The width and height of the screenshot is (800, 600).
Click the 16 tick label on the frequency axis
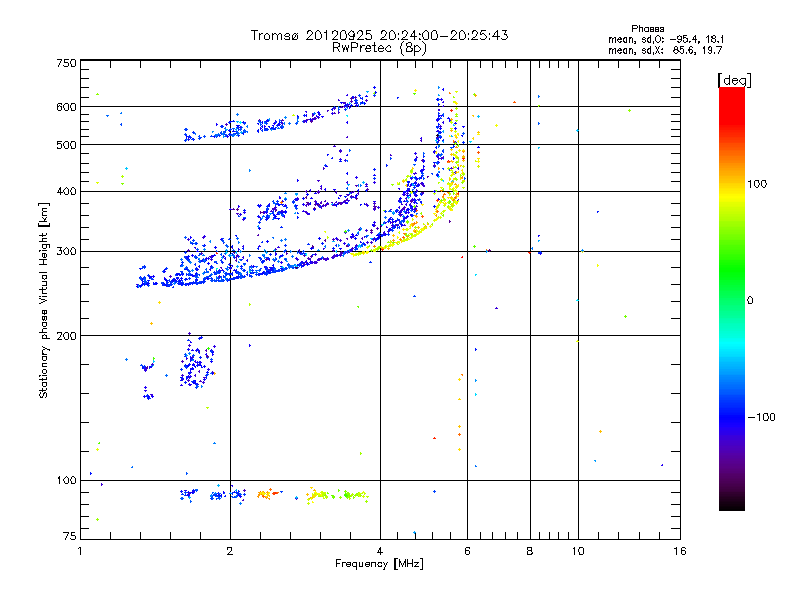(x=680, y=551)
